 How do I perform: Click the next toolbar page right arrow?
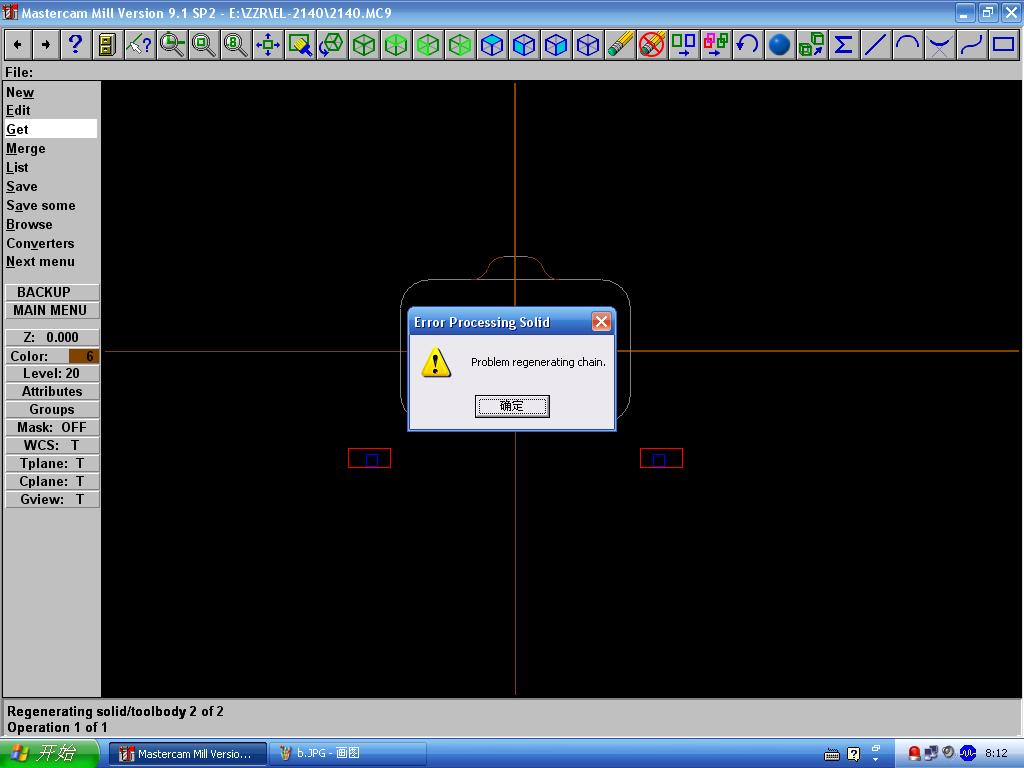46,45
